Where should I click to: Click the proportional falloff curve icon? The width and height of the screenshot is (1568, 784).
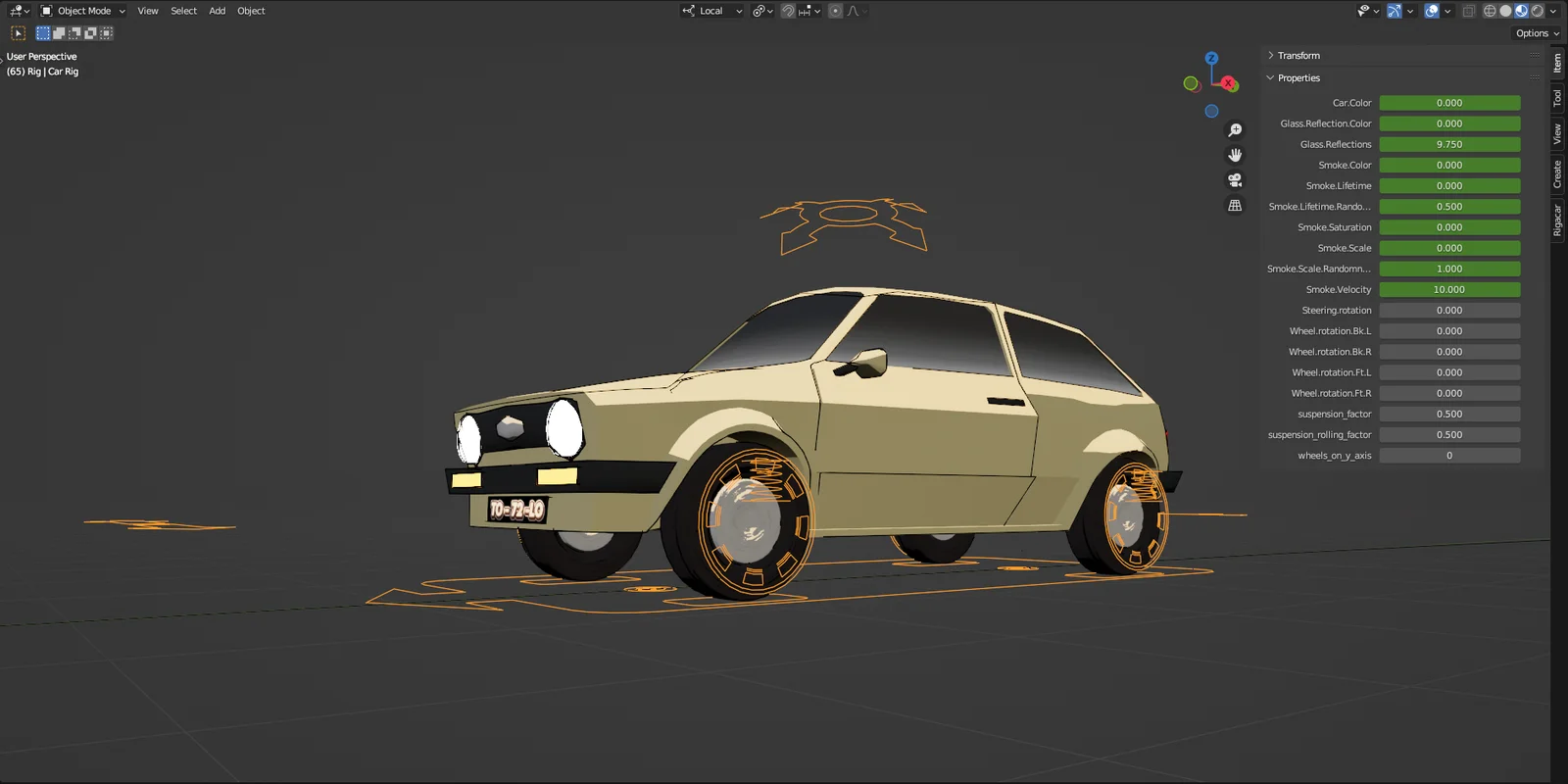[857, 11]
